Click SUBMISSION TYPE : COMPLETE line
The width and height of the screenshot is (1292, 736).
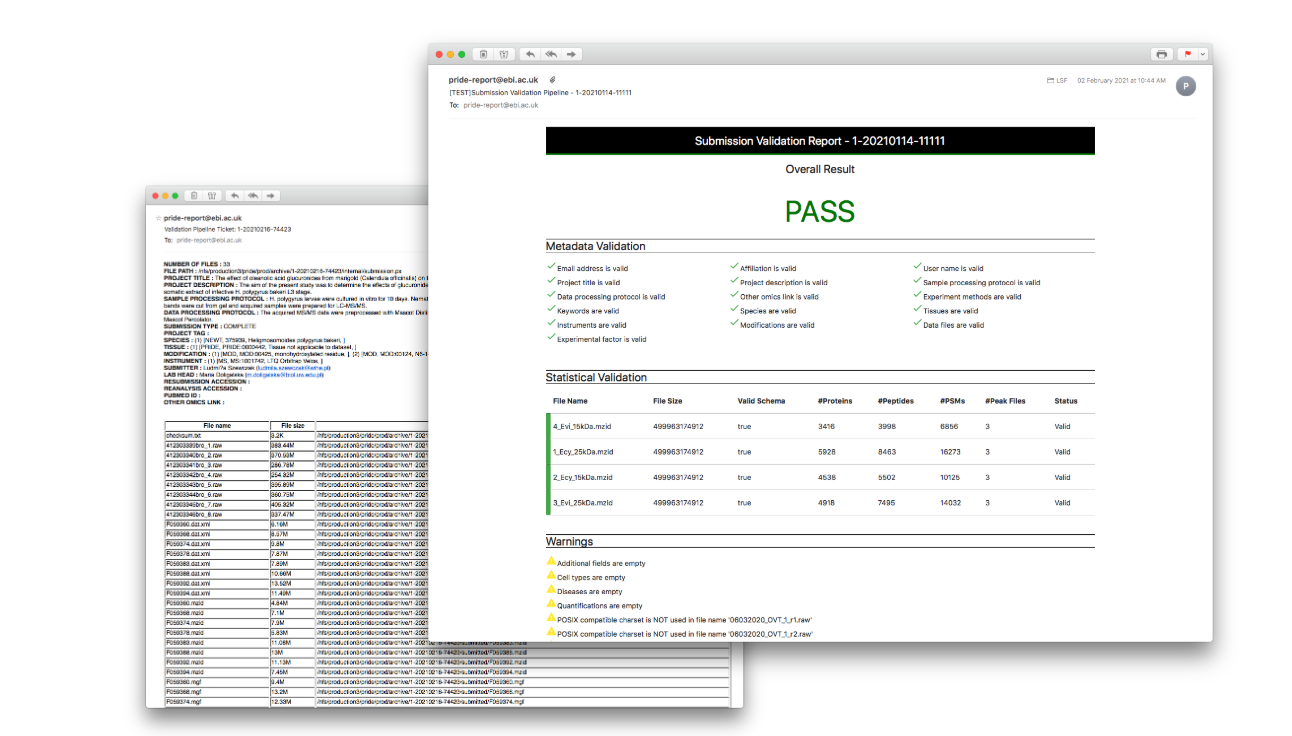210,326
